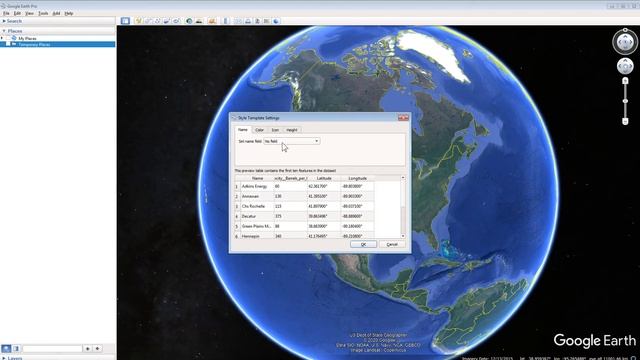
Task: Select the Name tab in dialog
Action: 243,129
